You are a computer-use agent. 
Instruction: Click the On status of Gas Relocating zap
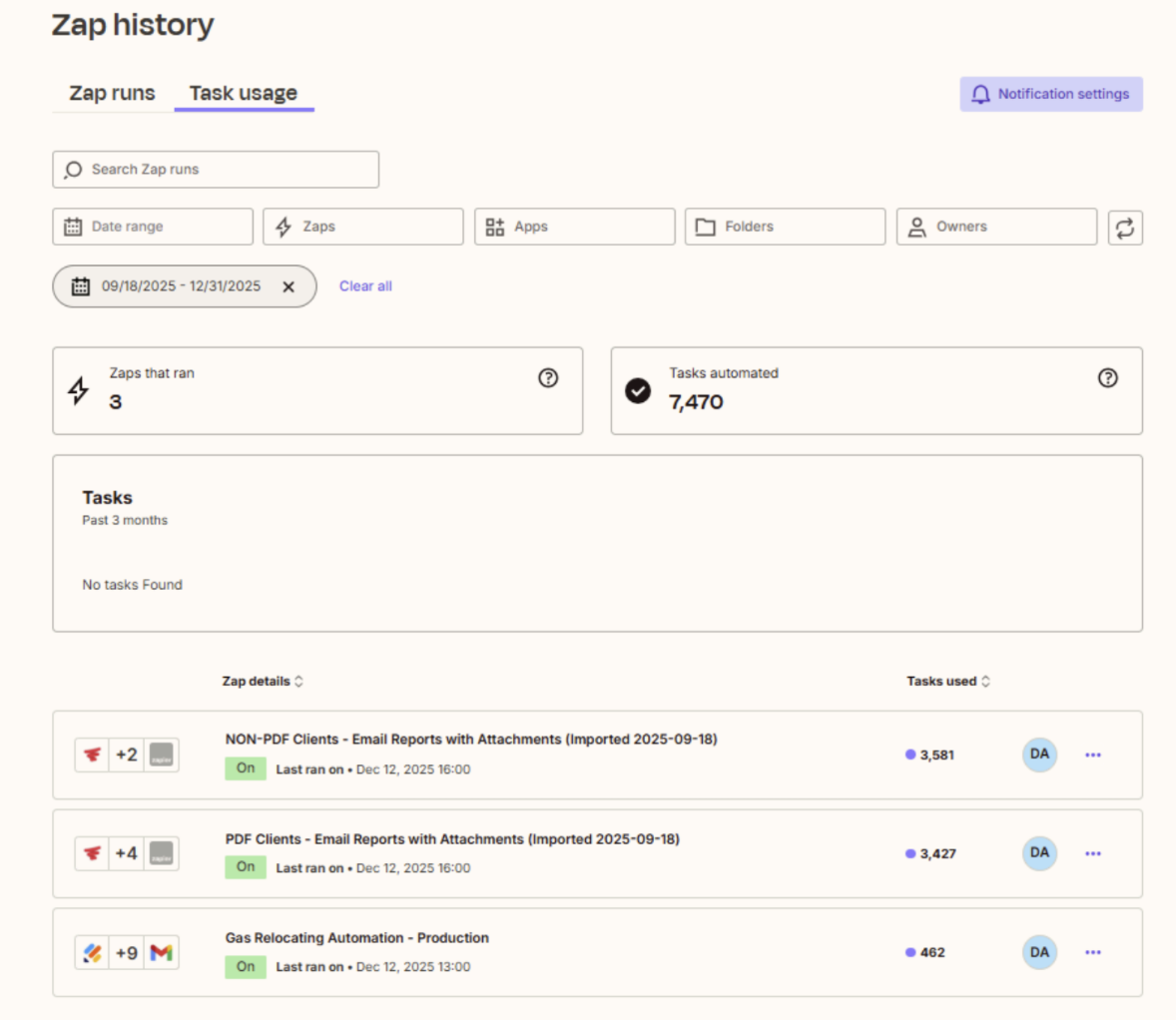tap(246, 967)
